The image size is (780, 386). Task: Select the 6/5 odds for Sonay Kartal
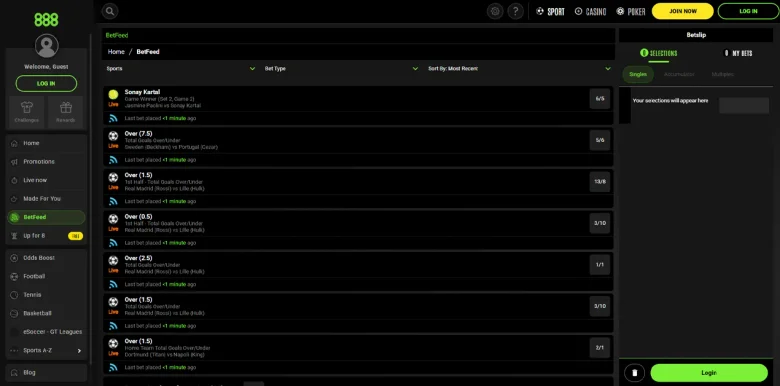click(599, 98)
